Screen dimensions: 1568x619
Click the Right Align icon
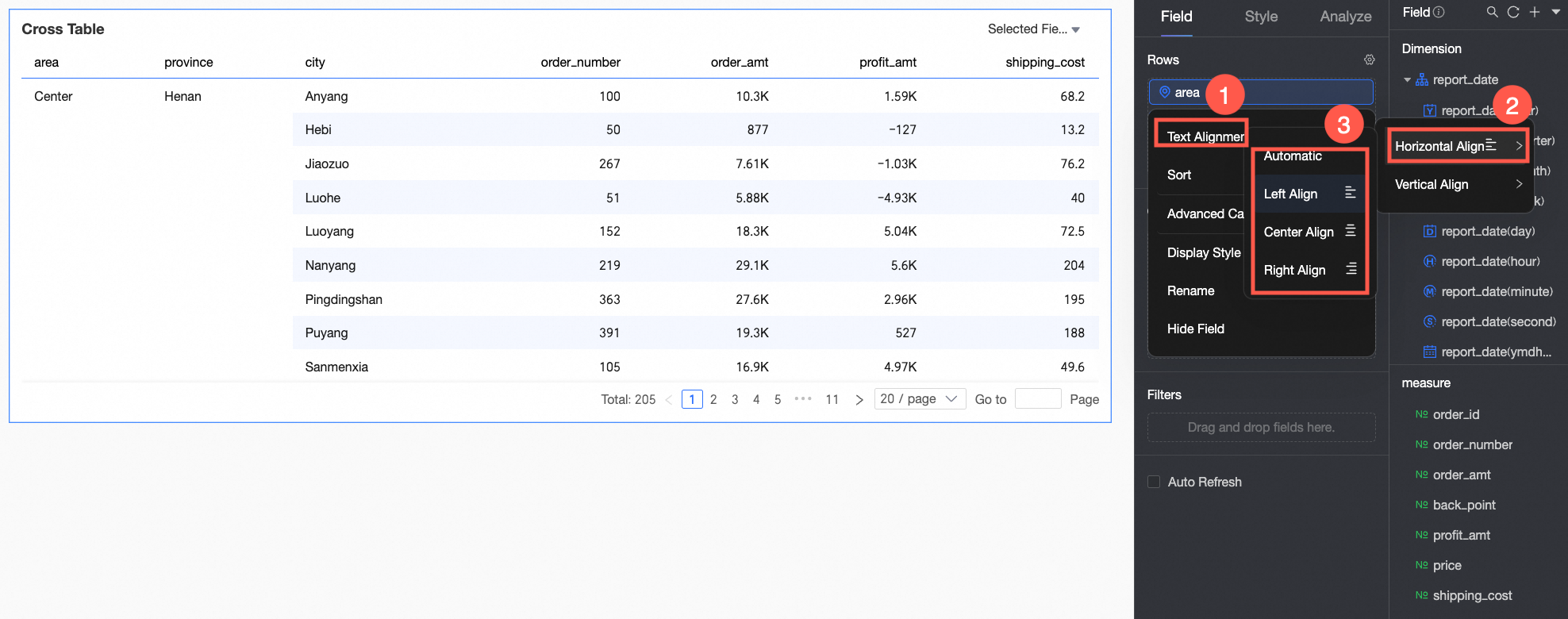[1351, 269]
